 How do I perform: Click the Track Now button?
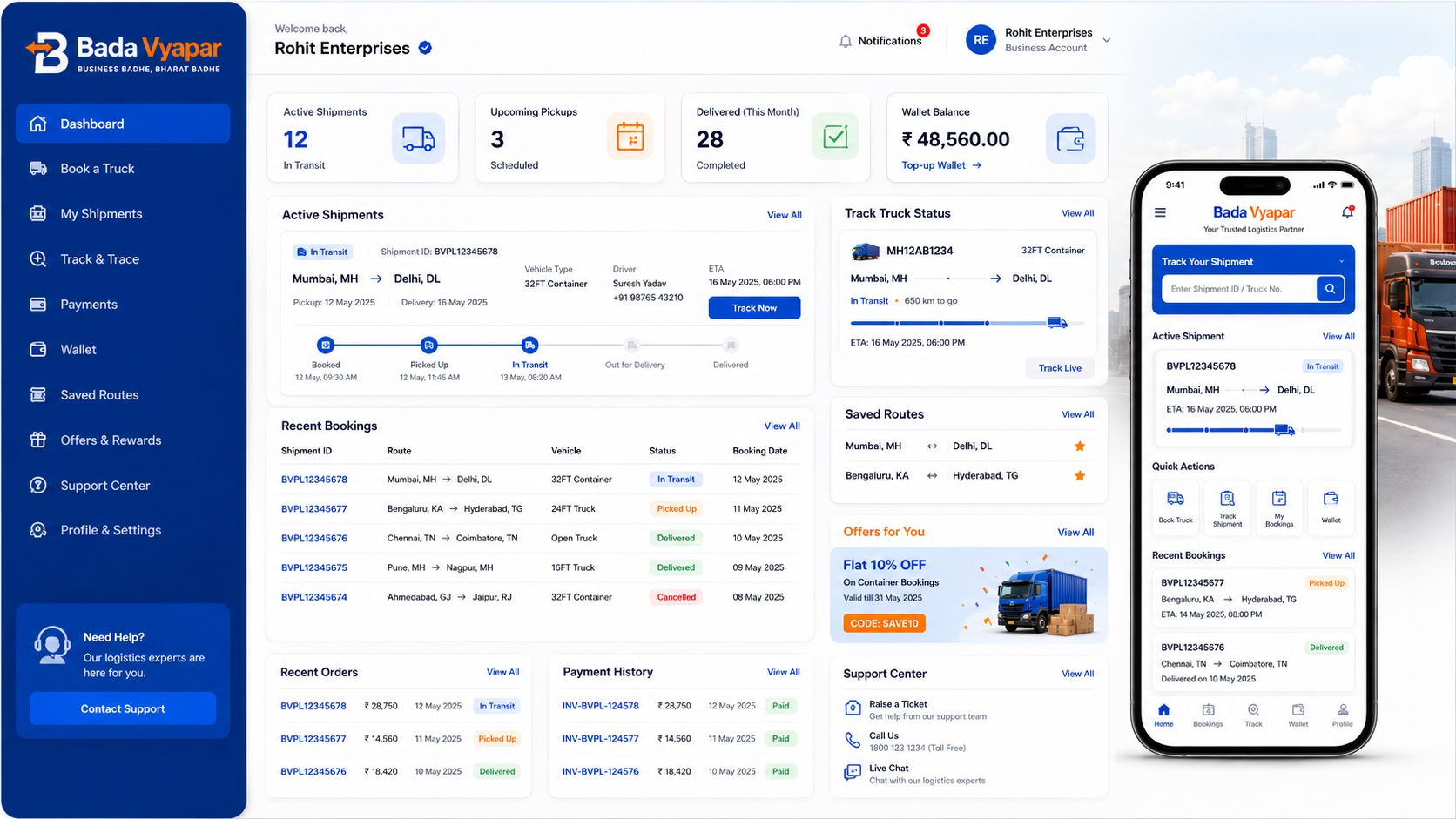click(x=754, y=308)
